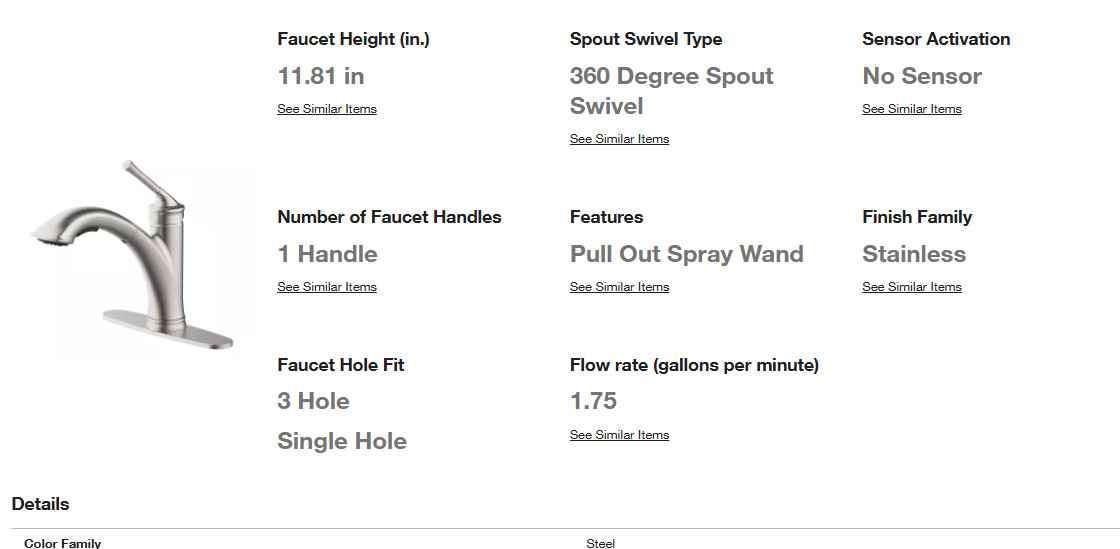Click the 1.75 flow rate value
1120x549 pixels.
[x=593, y=401]
